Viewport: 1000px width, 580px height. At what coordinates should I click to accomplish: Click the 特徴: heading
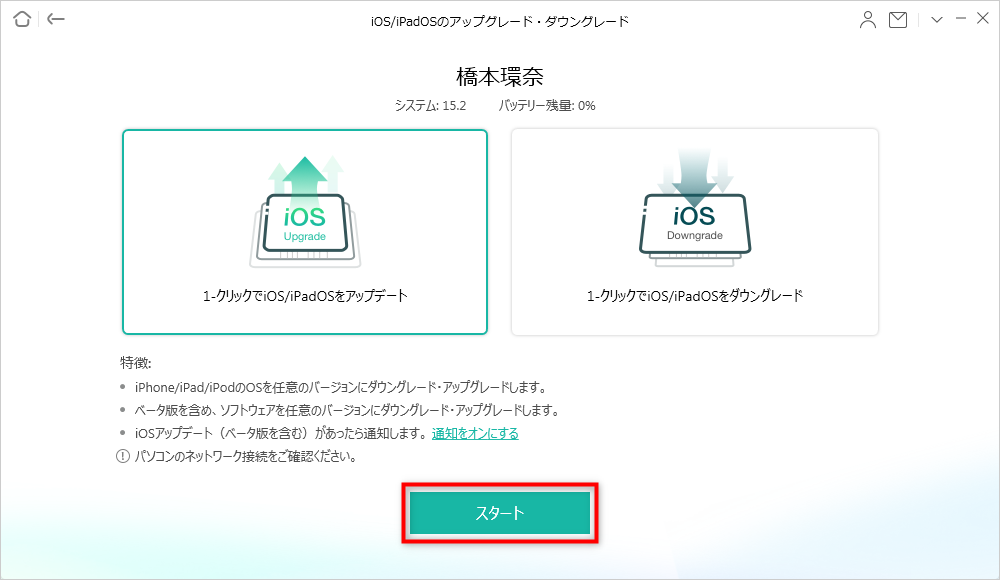(136, 363)
